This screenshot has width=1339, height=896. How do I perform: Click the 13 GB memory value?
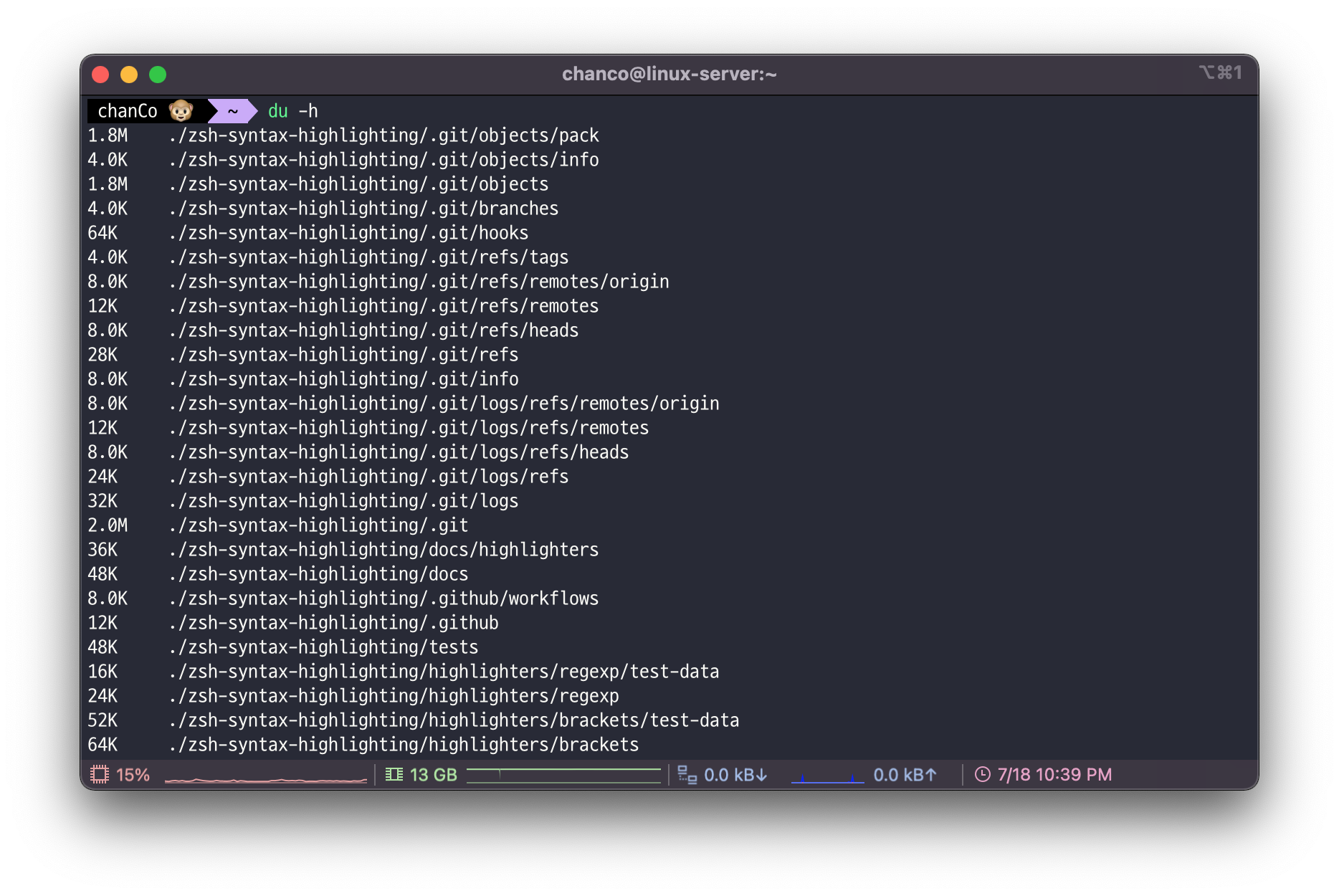433,775
